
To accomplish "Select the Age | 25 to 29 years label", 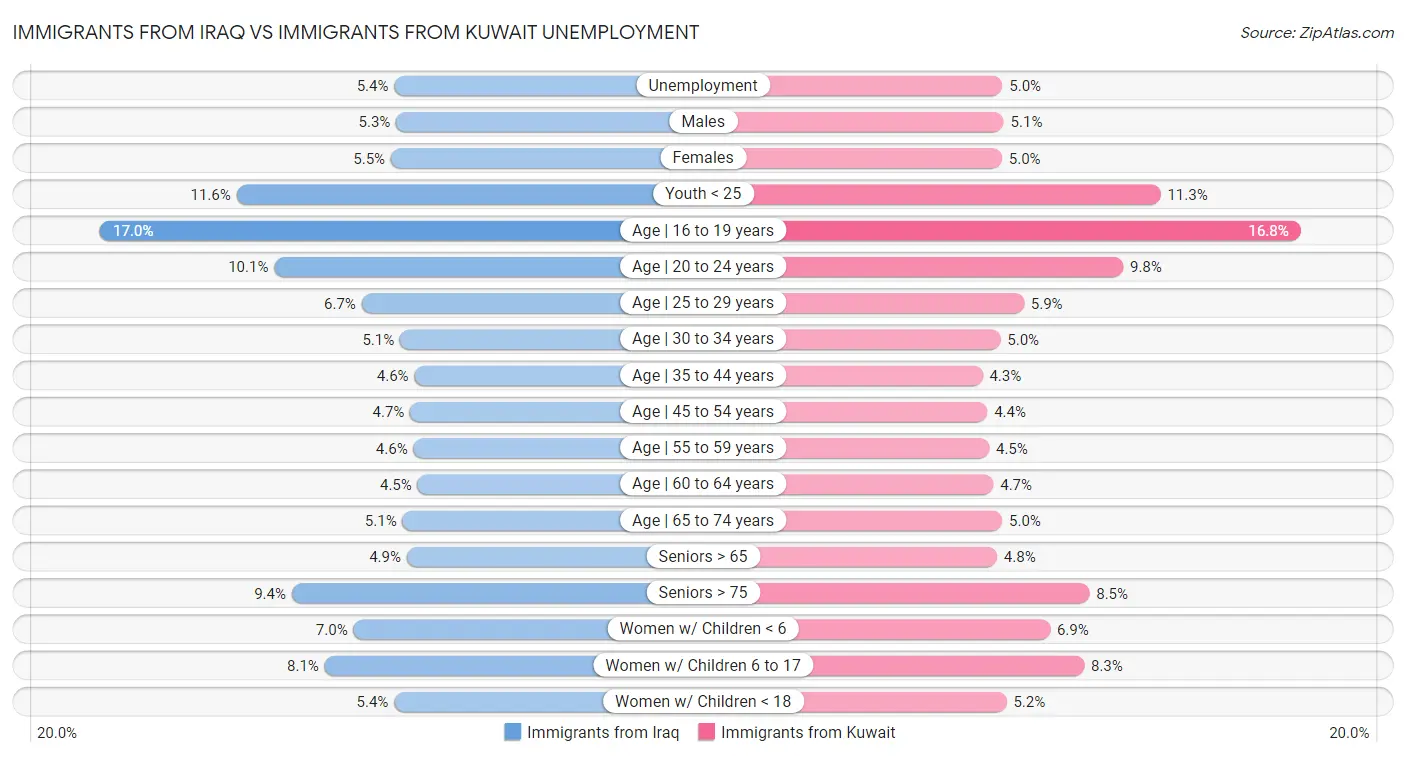I will coord(703,303).
